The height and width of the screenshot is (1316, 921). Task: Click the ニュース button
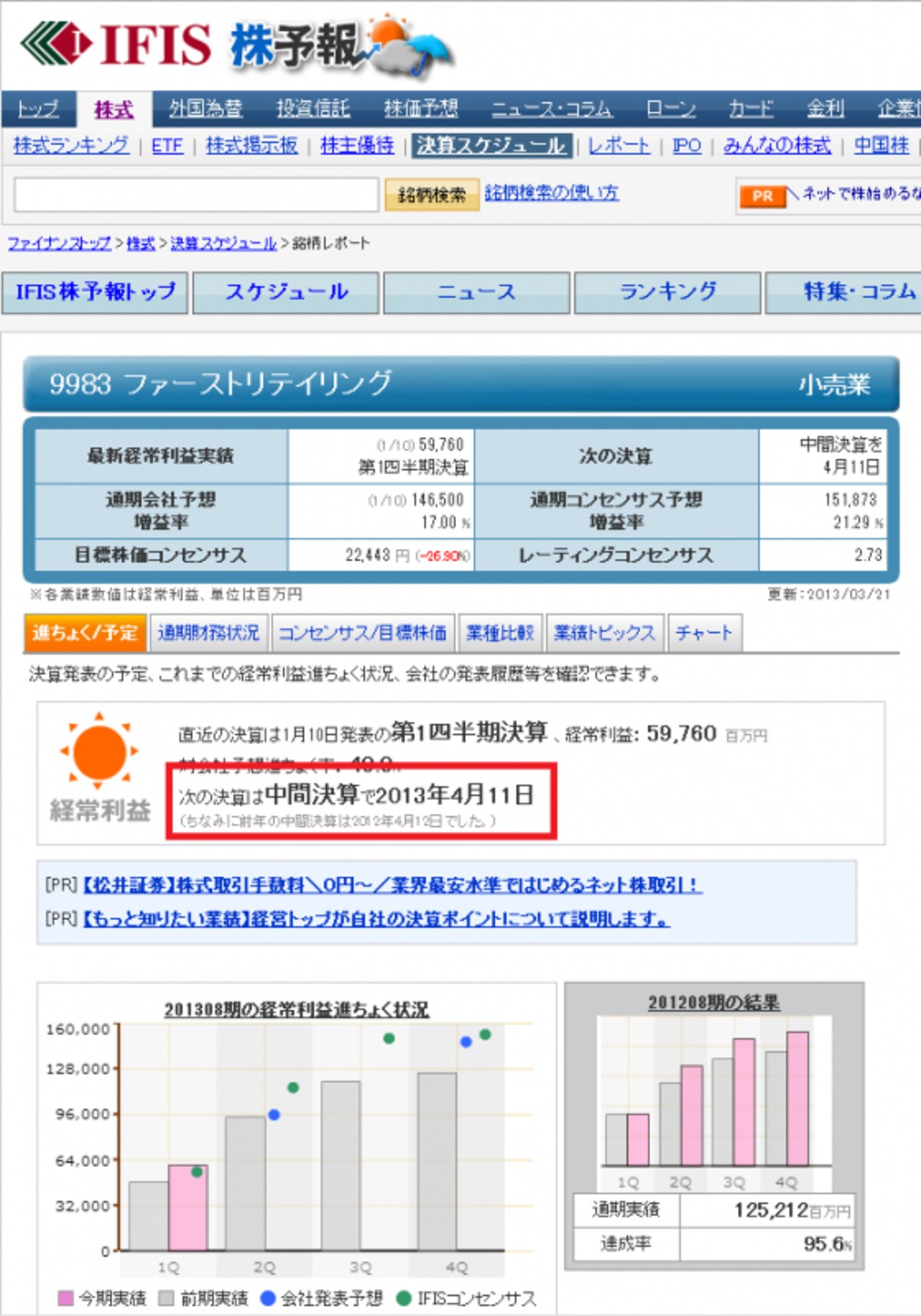477,293
